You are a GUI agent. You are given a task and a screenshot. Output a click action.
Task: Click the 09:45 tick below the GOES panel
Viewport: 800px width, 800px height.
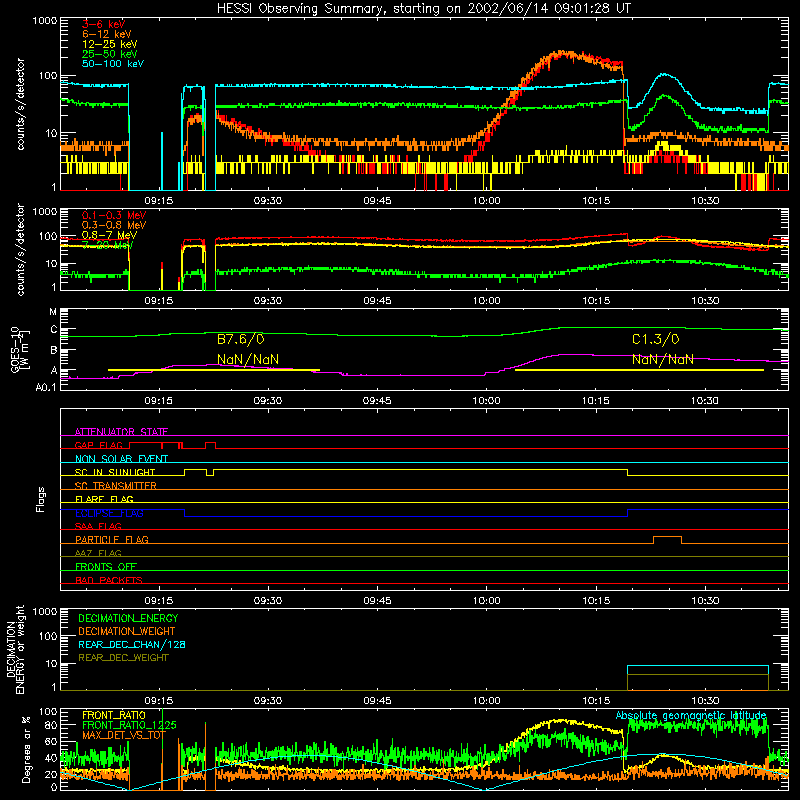tap(377, 401)
